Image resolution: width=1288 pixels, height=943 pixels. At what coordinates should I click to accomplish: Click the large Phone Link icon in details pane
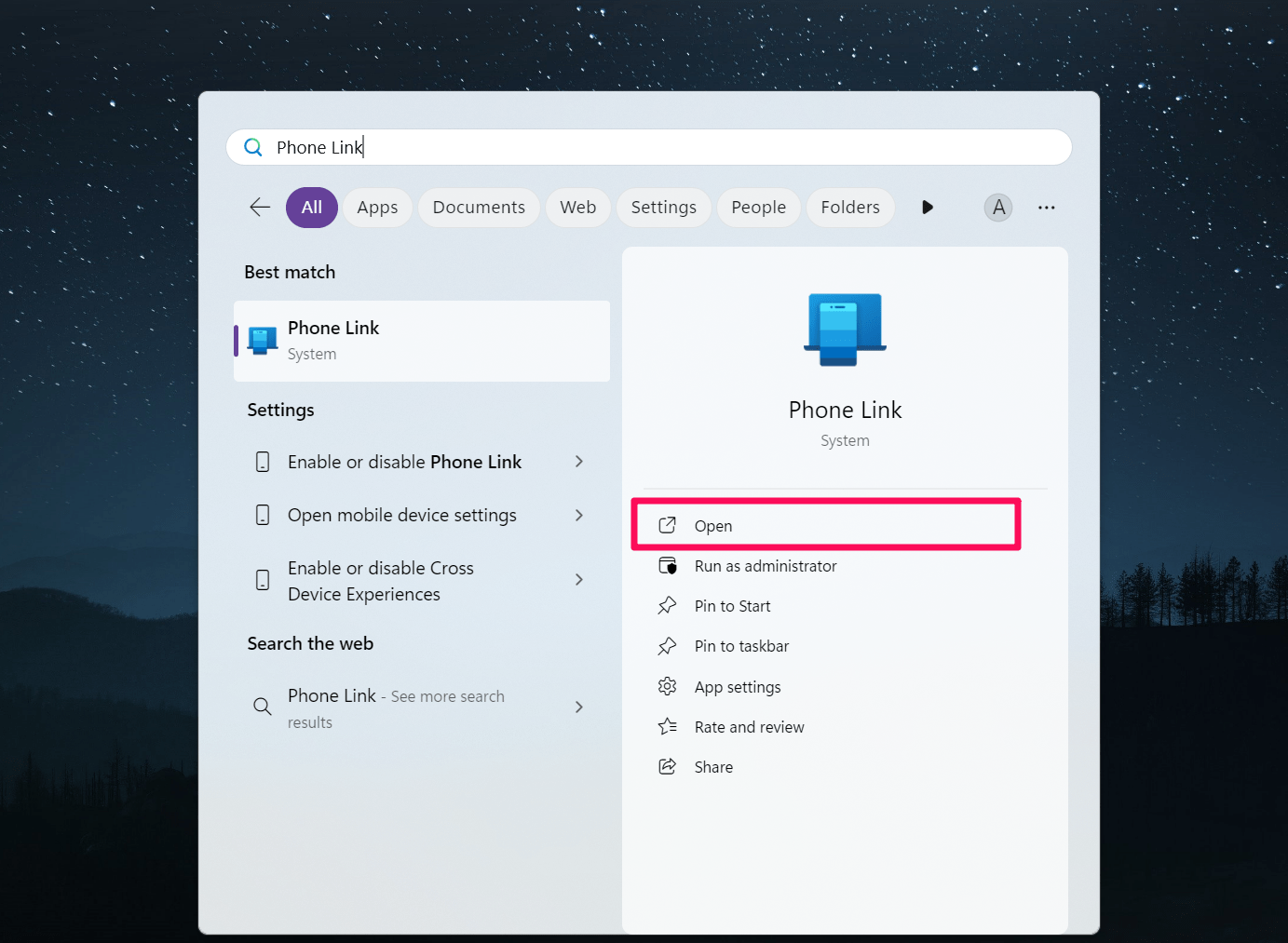click(846, 330)
